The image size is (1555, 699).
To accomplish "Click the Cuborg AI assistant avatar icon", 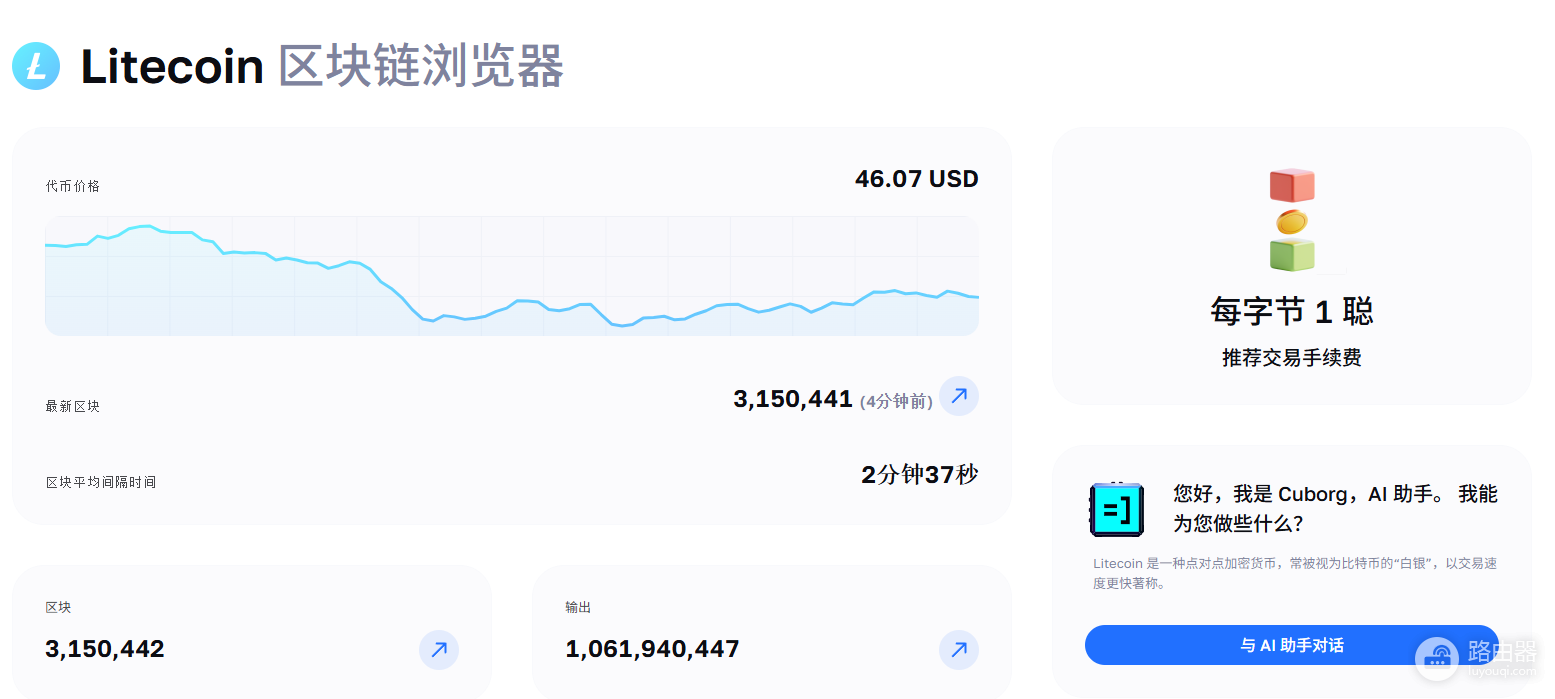I will pos(1116,509).
